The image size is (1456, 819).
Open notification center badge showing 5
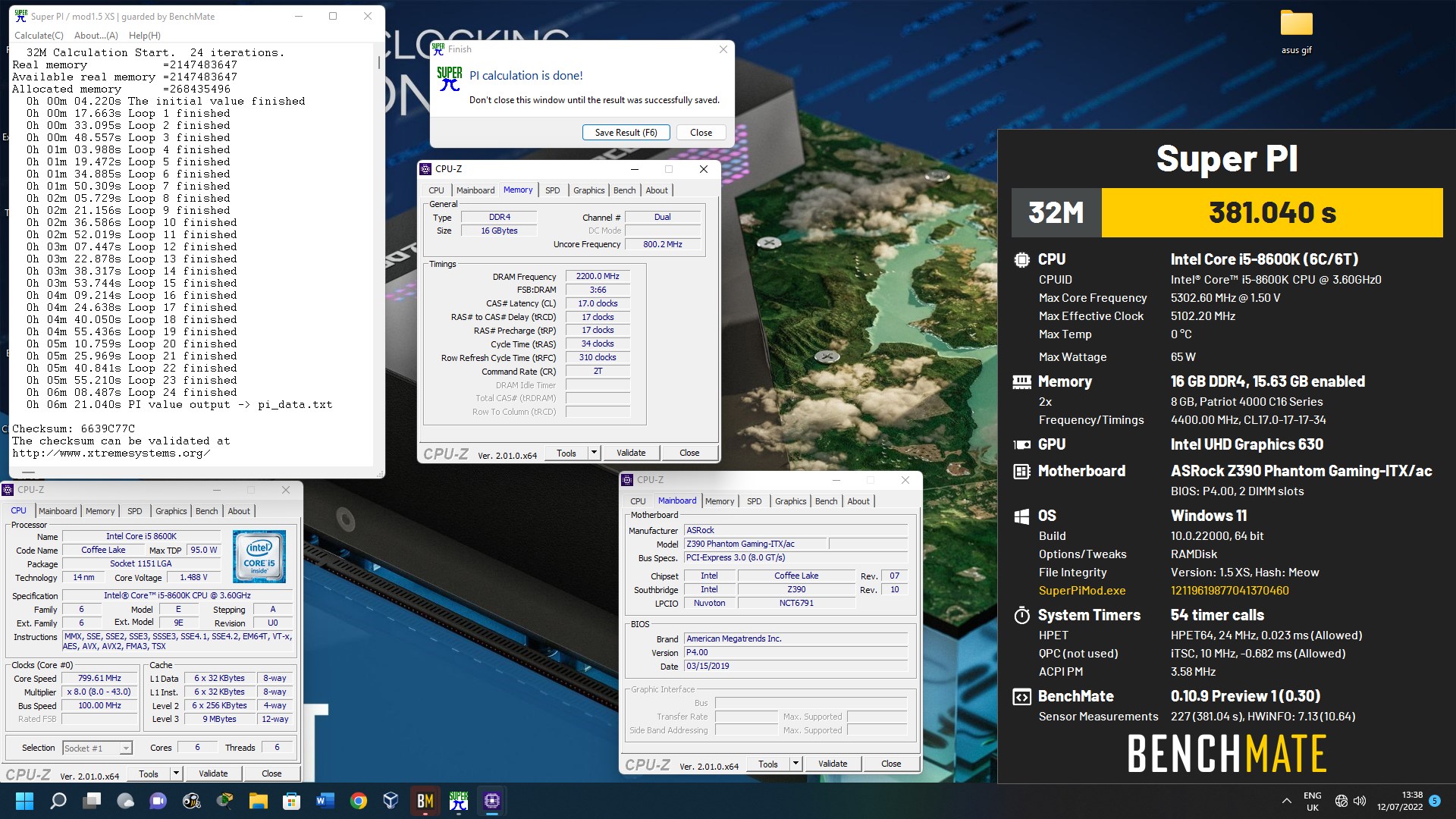click(x=1435, y=801)
